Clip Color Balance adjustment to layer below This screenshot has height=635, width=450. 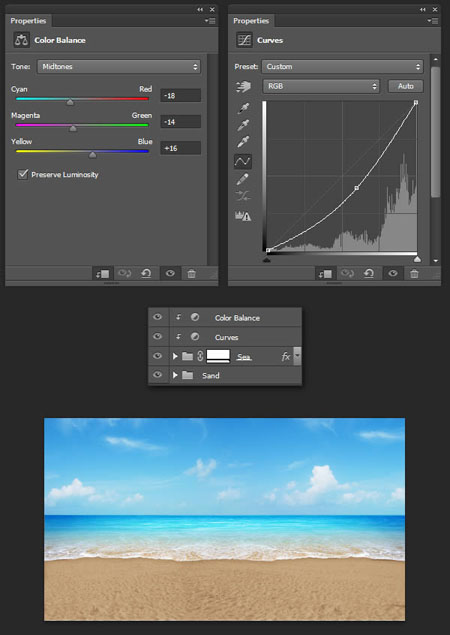[x=102, y=274]
